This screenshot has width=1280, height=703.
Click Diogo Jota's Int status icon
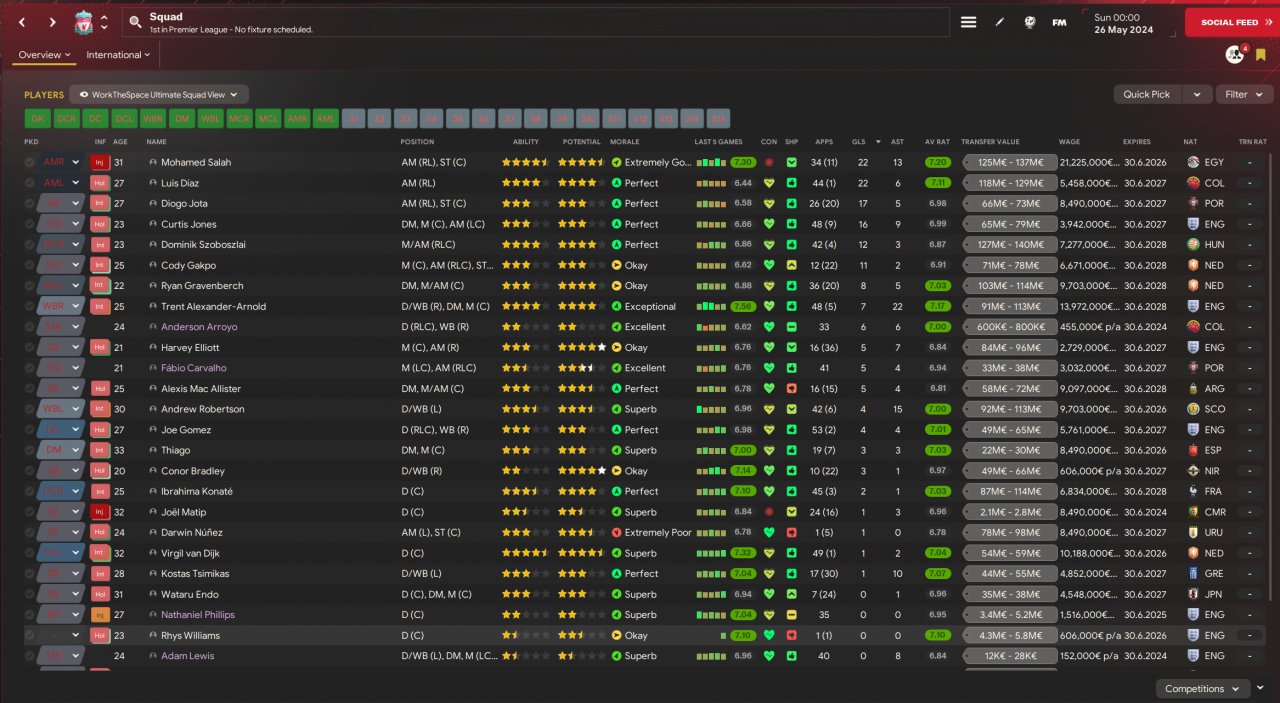pos(100,203)
